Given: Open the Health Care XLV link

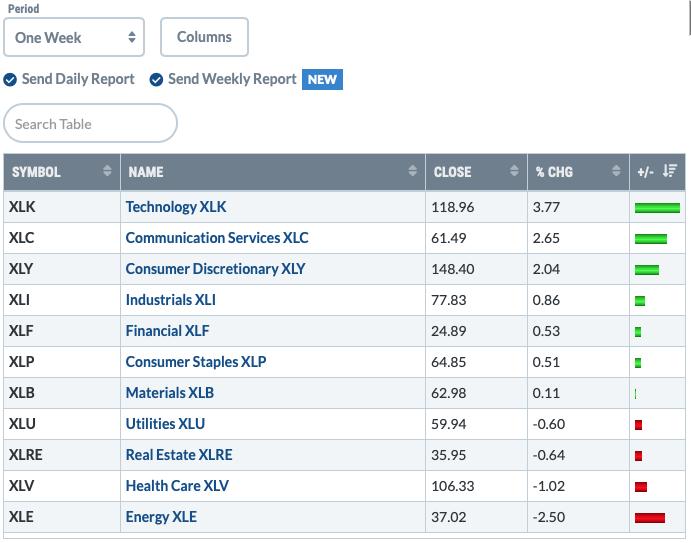Looking at the screenshot, I should 177,486.
